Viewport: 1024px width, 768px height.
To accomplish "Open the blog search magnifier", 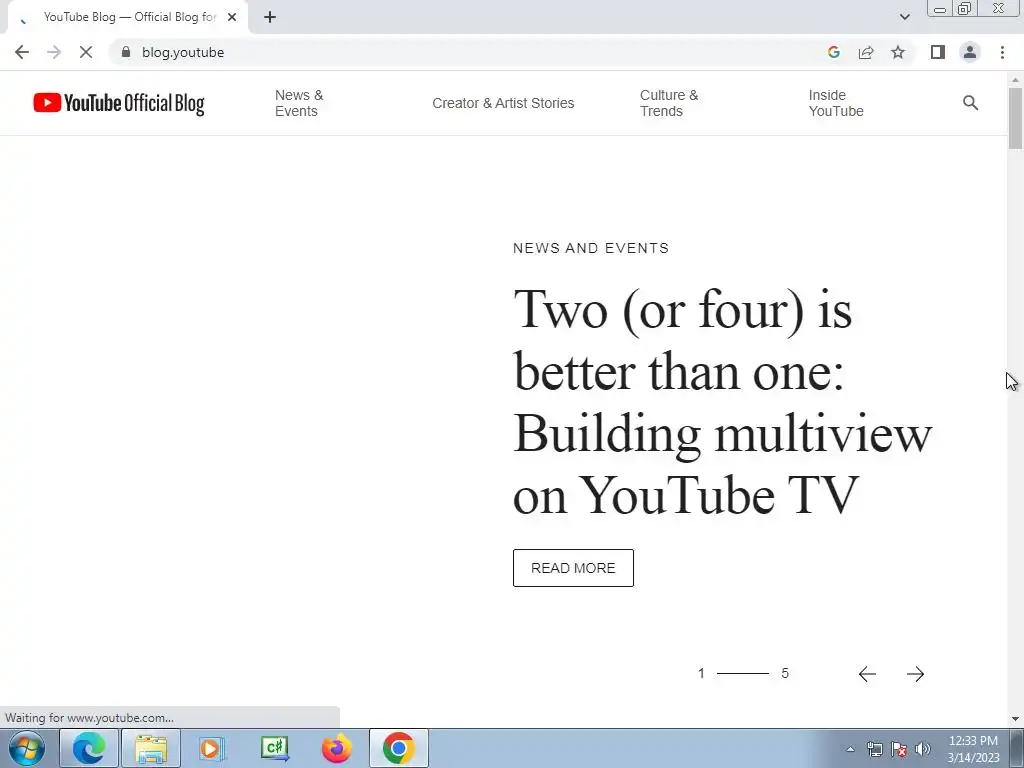I will tap(970, 103).
